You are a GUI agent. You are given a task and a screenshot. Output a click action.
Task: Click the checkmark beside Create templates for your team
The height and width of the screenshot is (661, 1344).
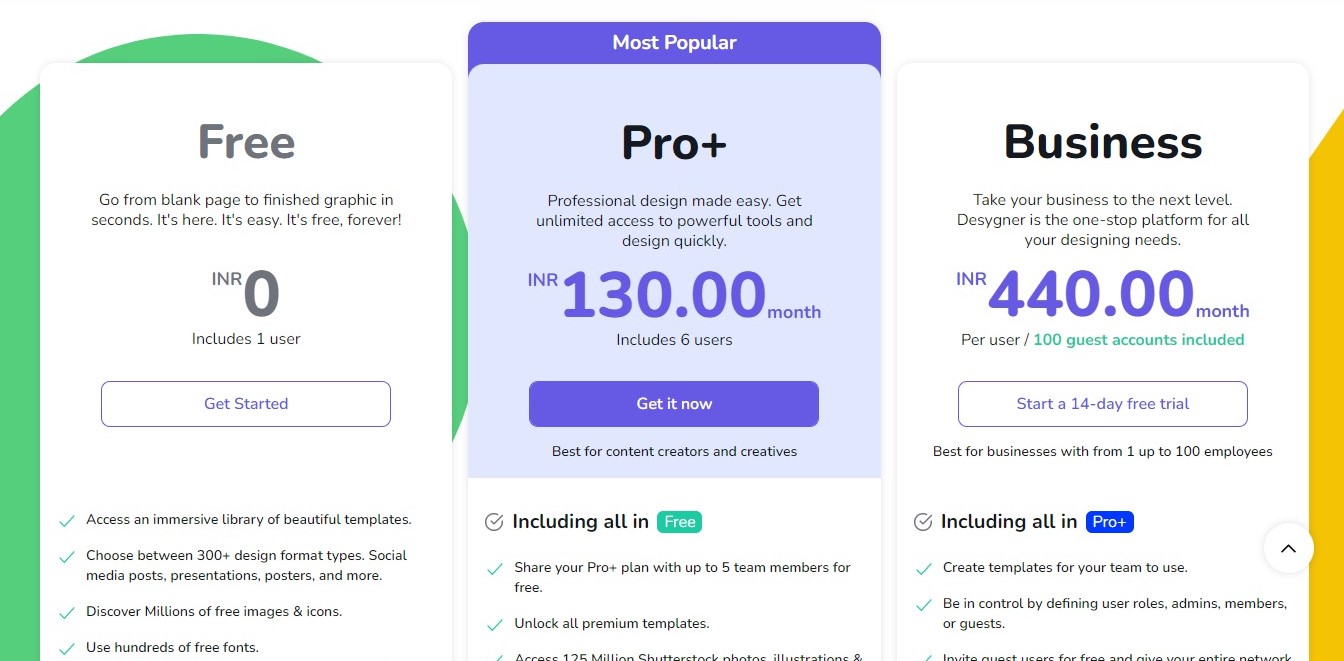[924, 569]
